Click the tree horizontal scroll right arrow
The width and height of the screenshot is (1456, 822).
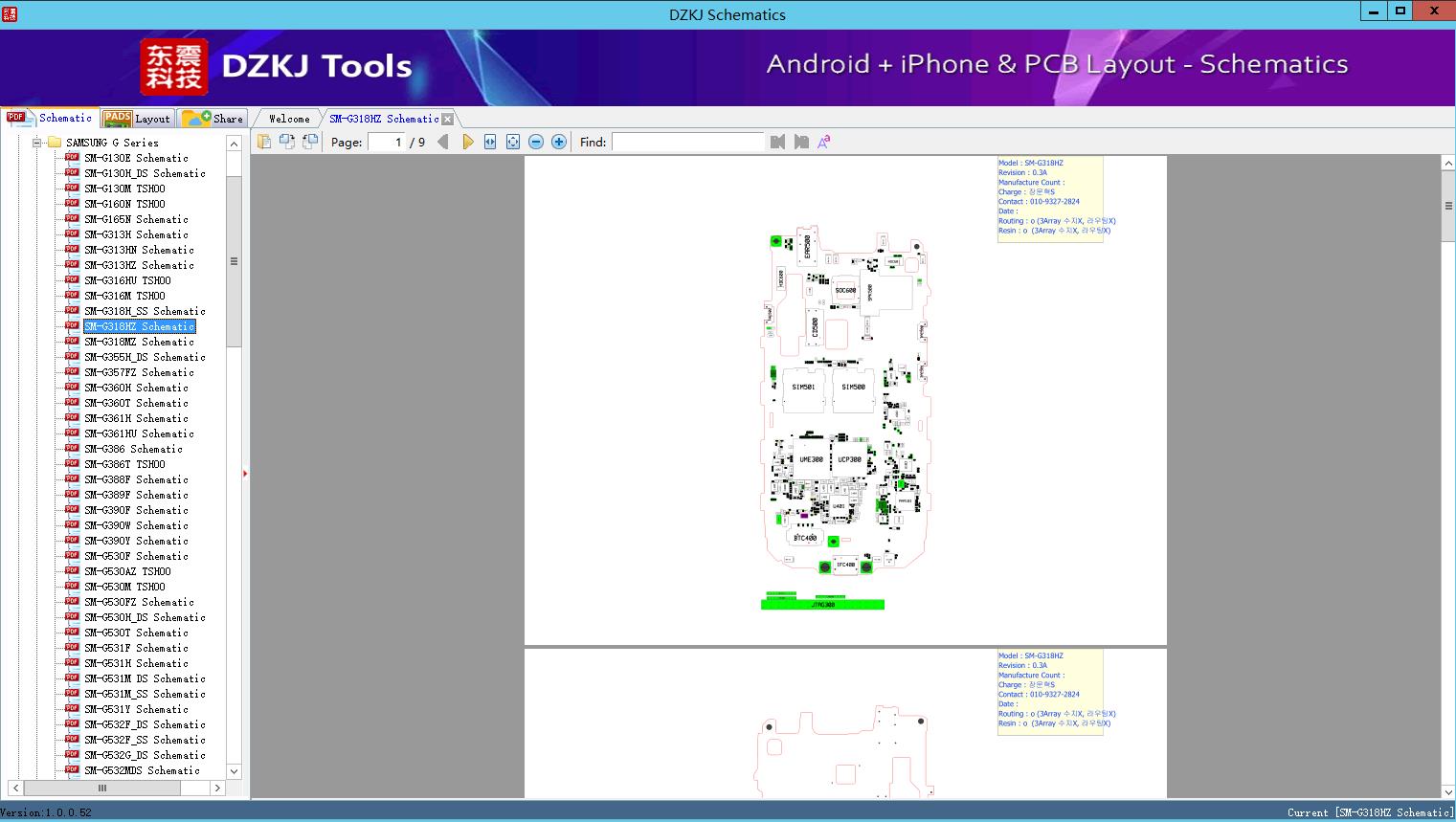click(x=217, y=788)
